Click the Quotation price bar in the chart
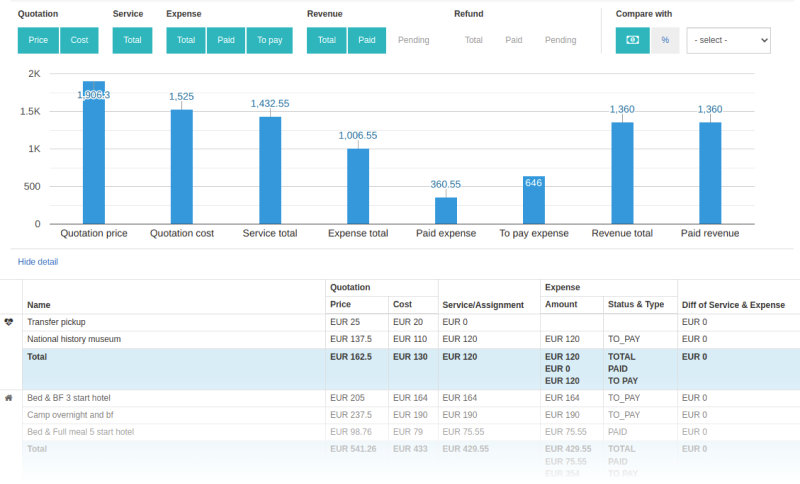The width and height of the screenshot is (800, 484). 94,152
